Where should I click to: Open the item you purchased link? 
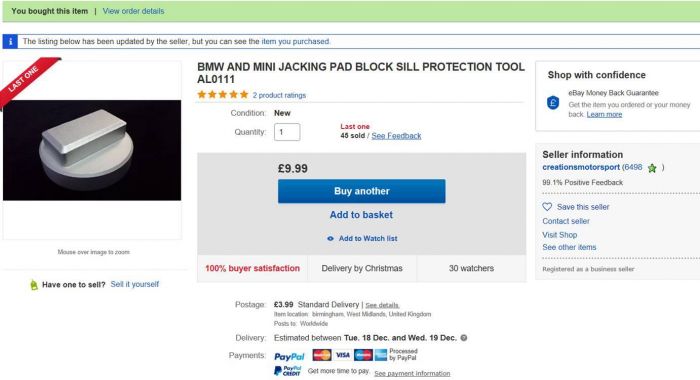tap(295, 42)
